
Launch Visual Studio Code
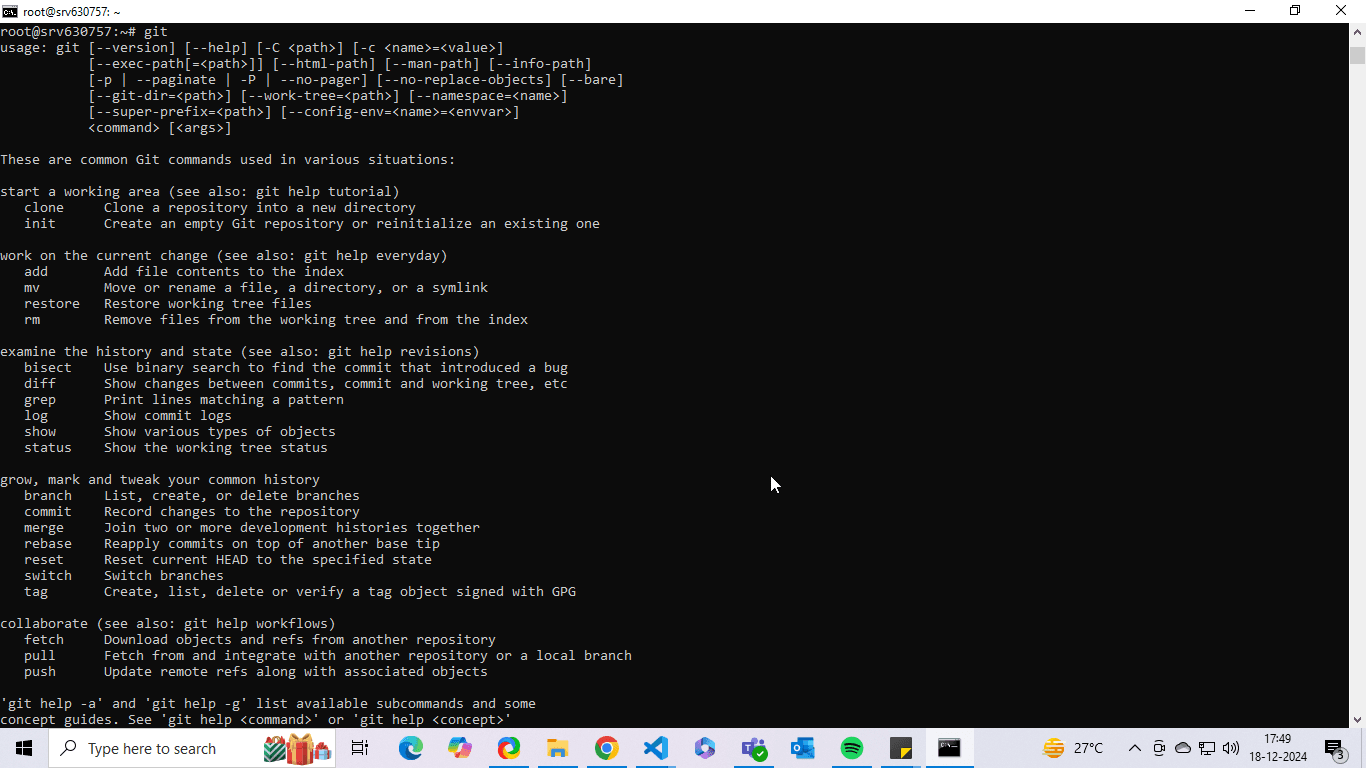pos(654,748)
